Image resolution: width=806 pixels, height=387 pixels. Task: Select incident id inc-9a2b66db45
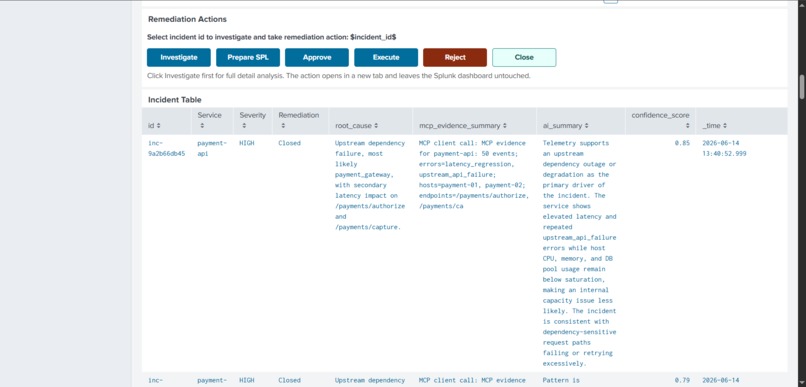[167, 148]
